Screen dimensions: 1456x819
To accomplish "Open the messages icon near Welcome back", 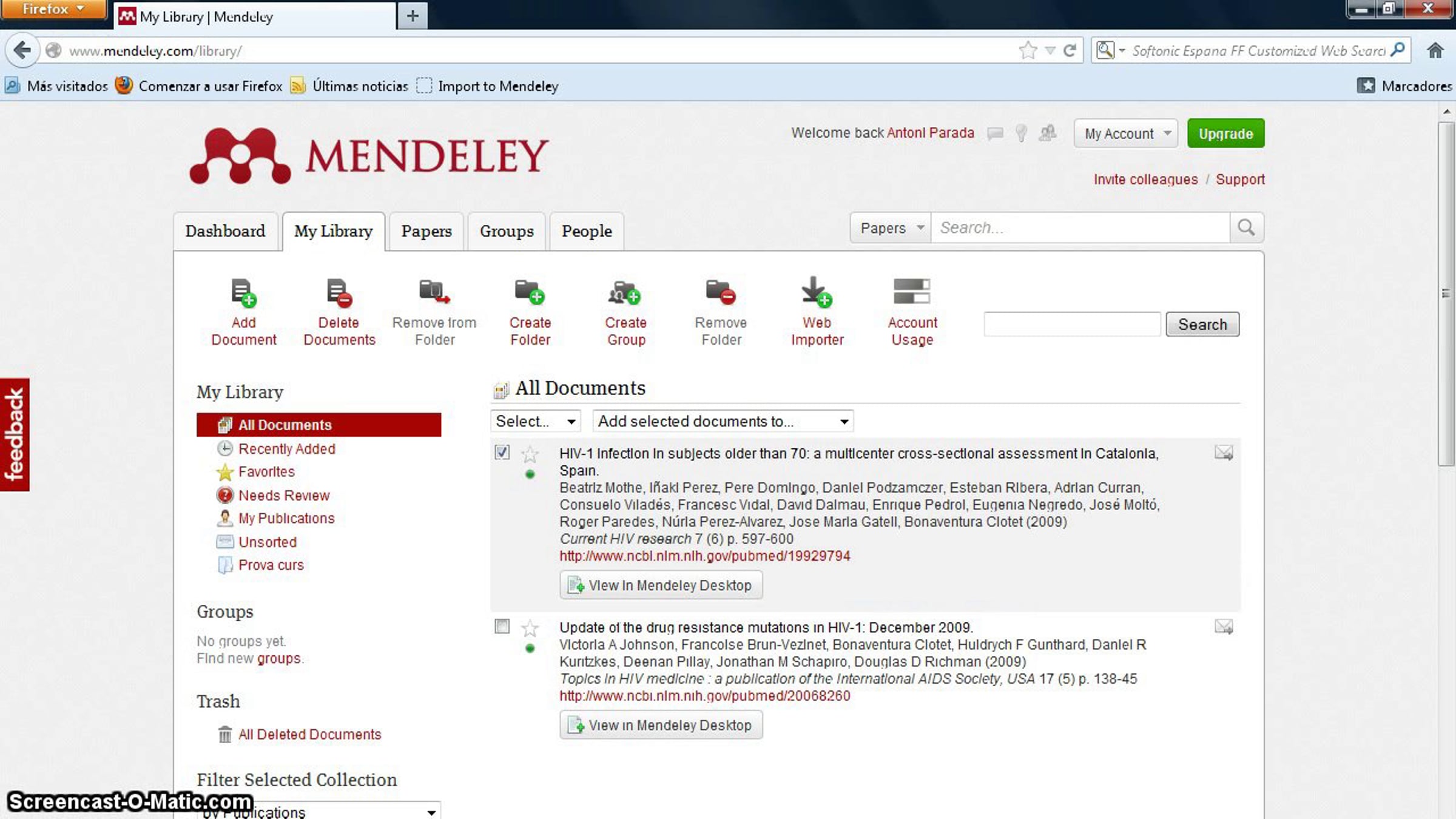I will coord(995,133).
